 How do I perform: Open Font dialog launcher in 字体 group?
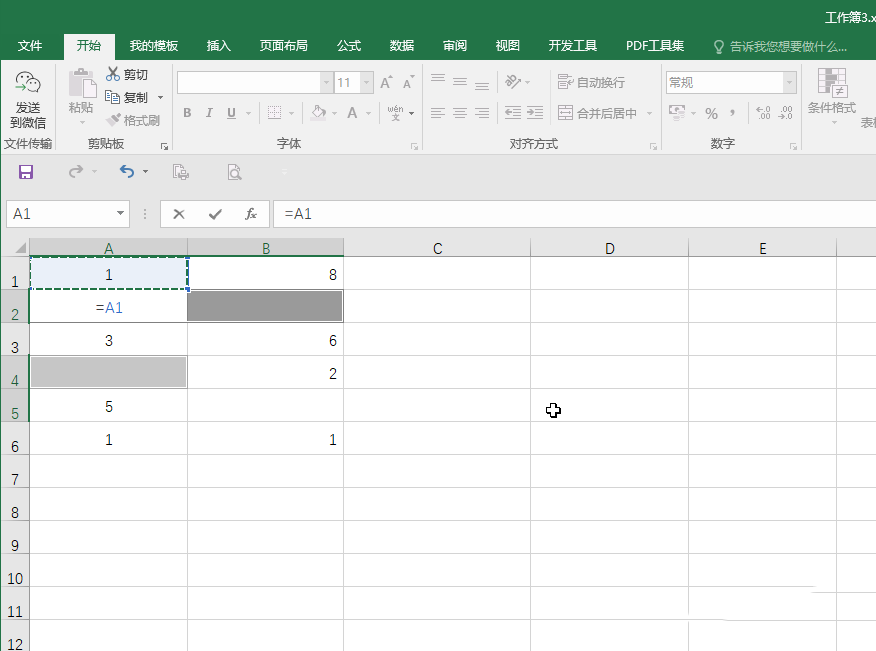point(415,146)
